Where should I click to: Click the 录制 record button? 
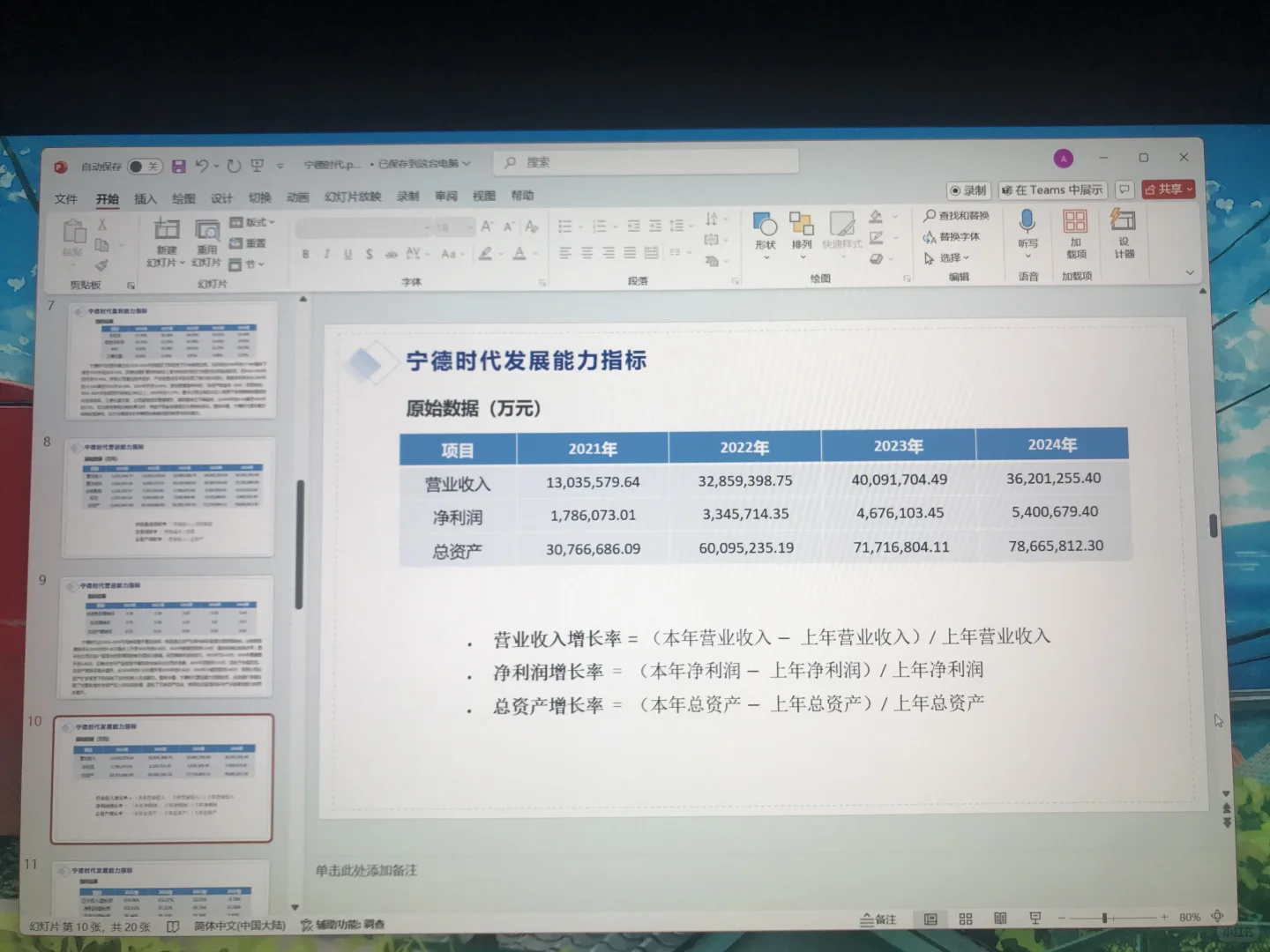tap(969, 190)
